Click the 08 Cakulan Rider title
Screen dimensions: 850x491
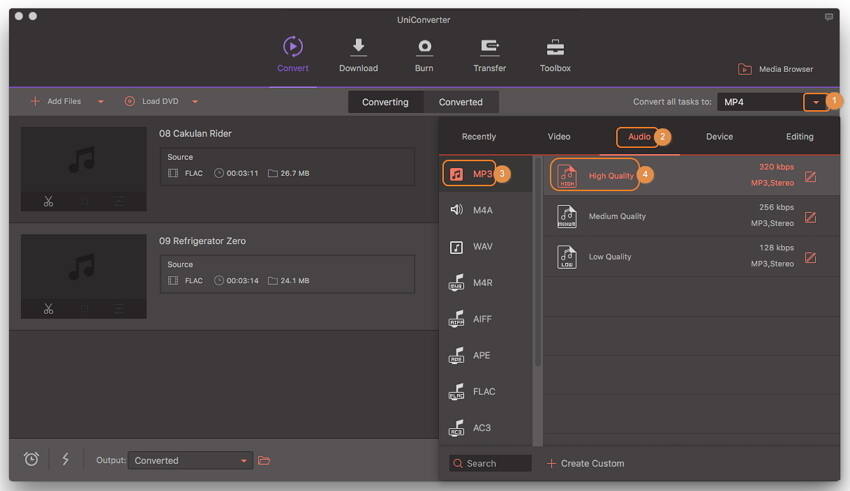(195, 133)
